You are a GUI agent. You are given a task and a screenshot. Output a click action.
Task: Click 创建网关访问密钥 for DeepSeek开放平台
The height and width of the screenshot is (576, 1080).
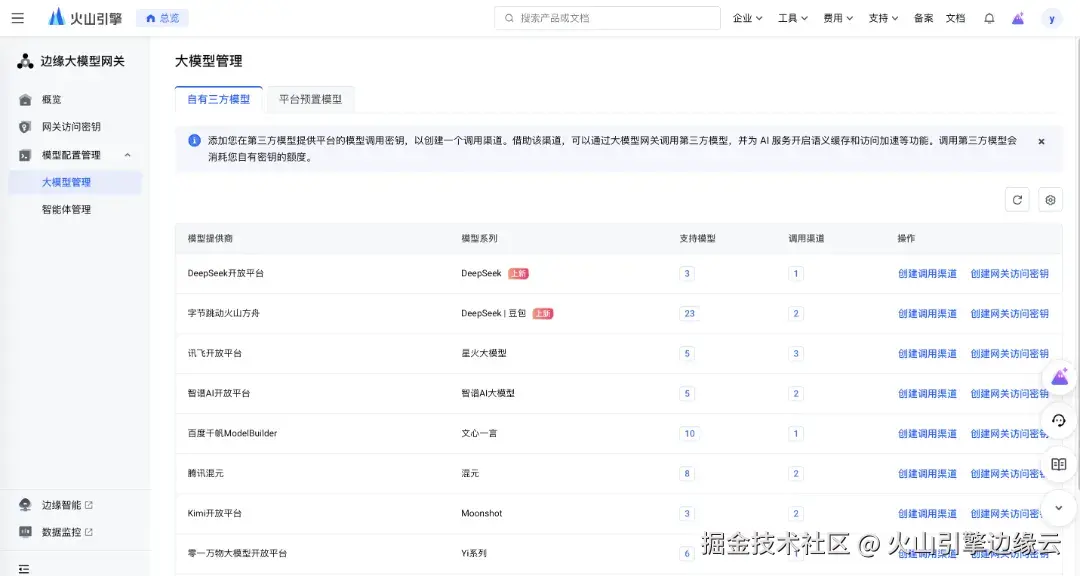tap(1009, 274)
